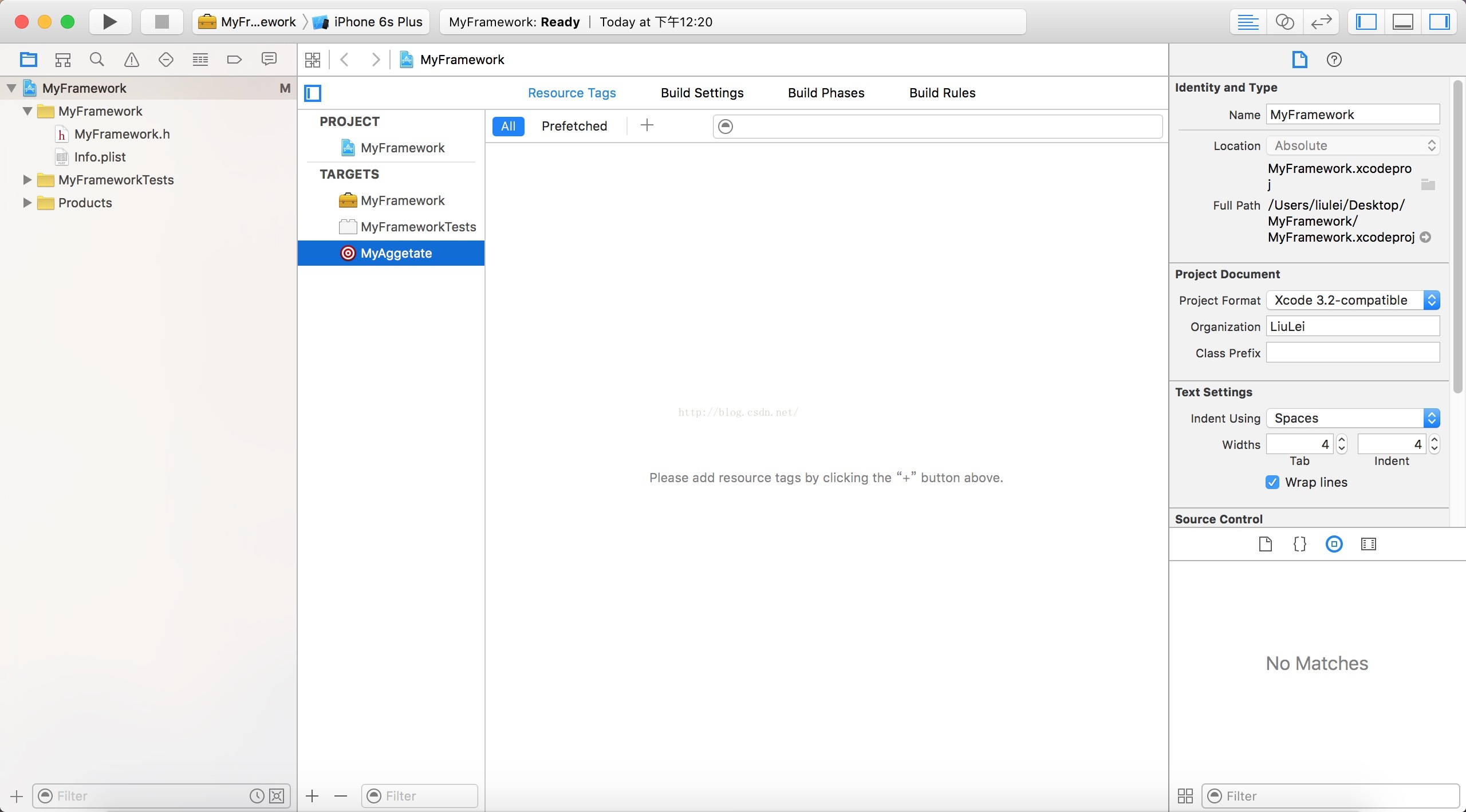The image size is (1466, 812).
Task: Show All resource tags
Action: (509, 126)
